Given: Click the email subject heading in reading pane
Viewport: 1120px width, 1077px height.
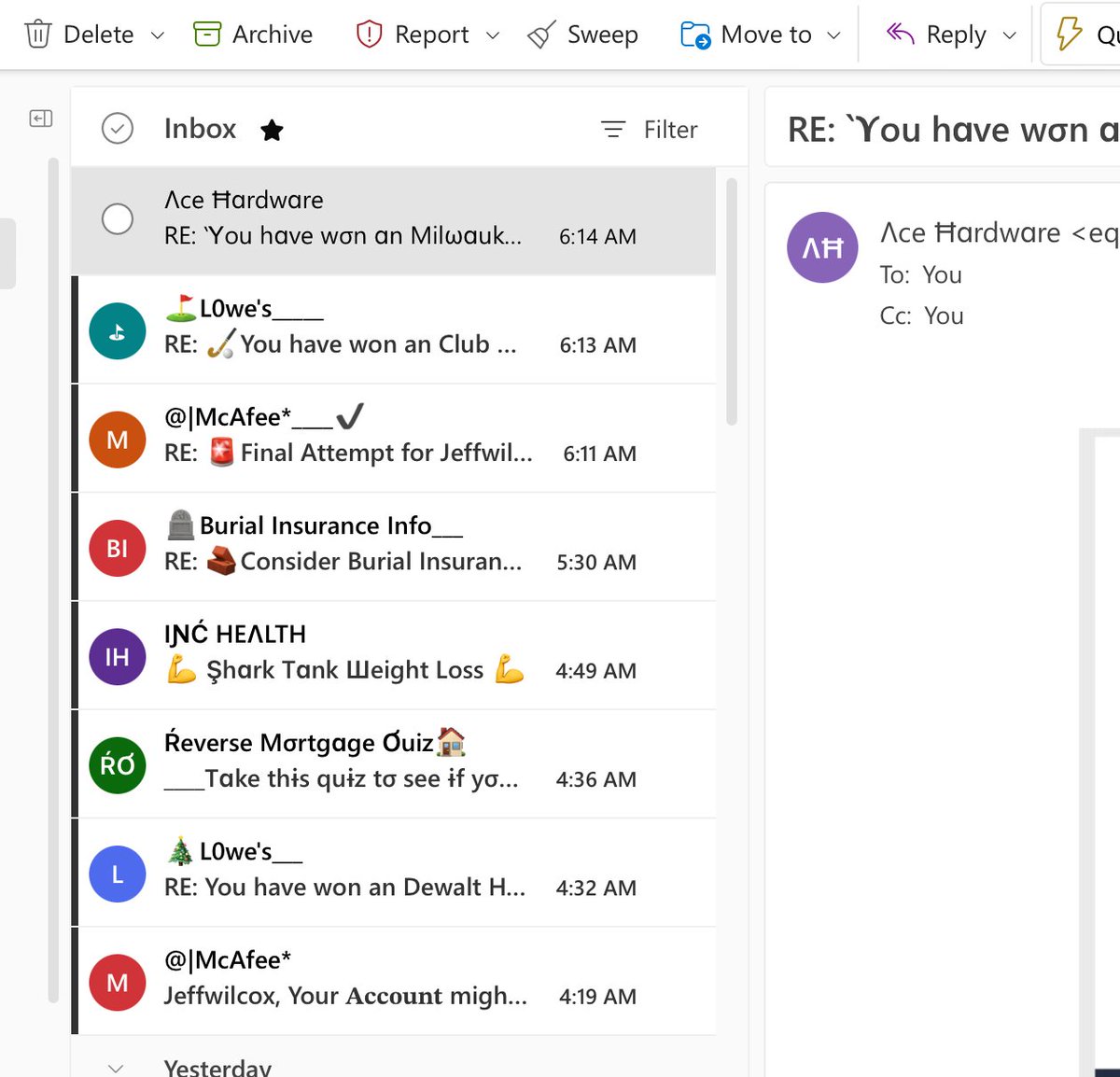Looking at the screenshot, I should tap(953, 130).
